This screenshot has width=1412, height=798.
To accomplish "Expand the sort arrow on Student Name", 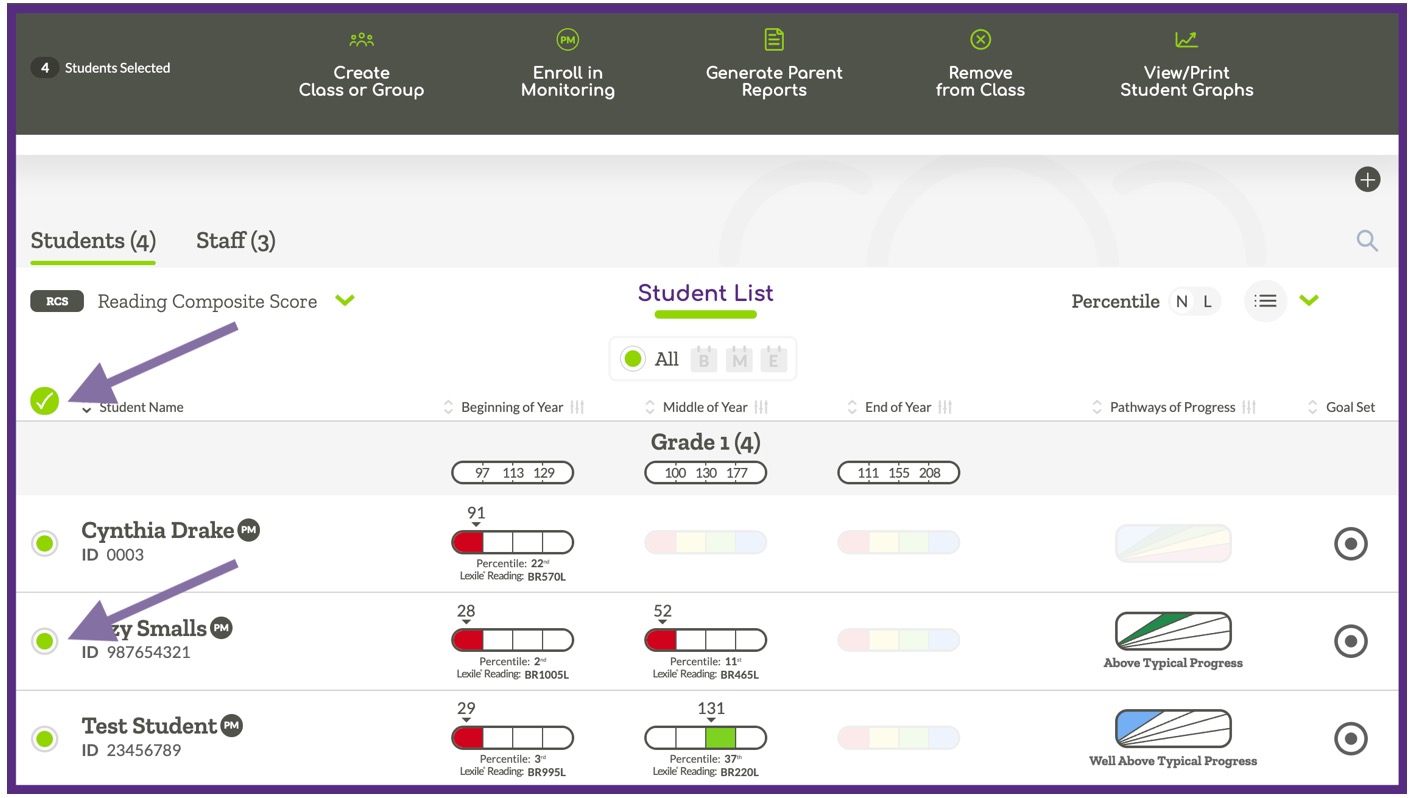I will pos(86,410).
